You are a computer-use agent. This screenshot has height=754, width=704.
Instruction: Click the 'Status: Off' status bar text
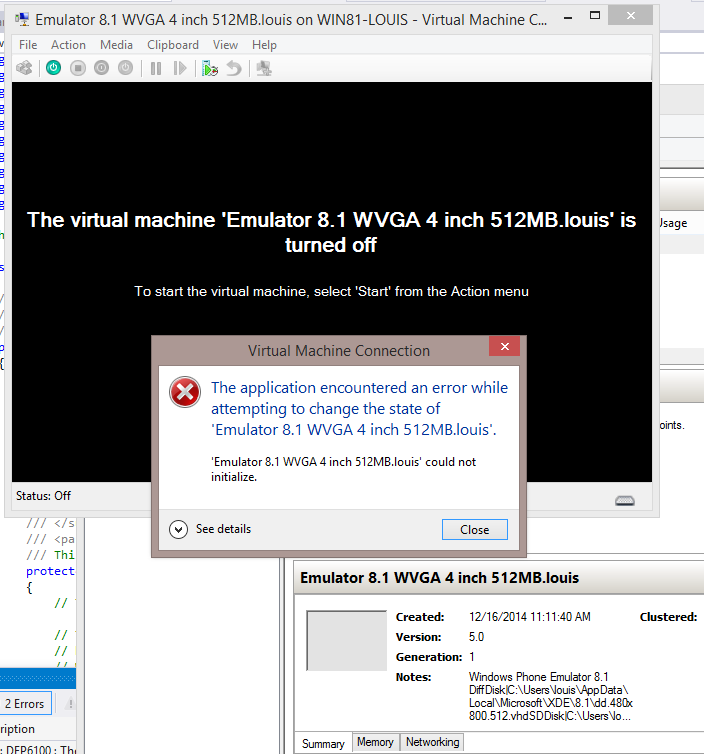[x=43, y=496]
